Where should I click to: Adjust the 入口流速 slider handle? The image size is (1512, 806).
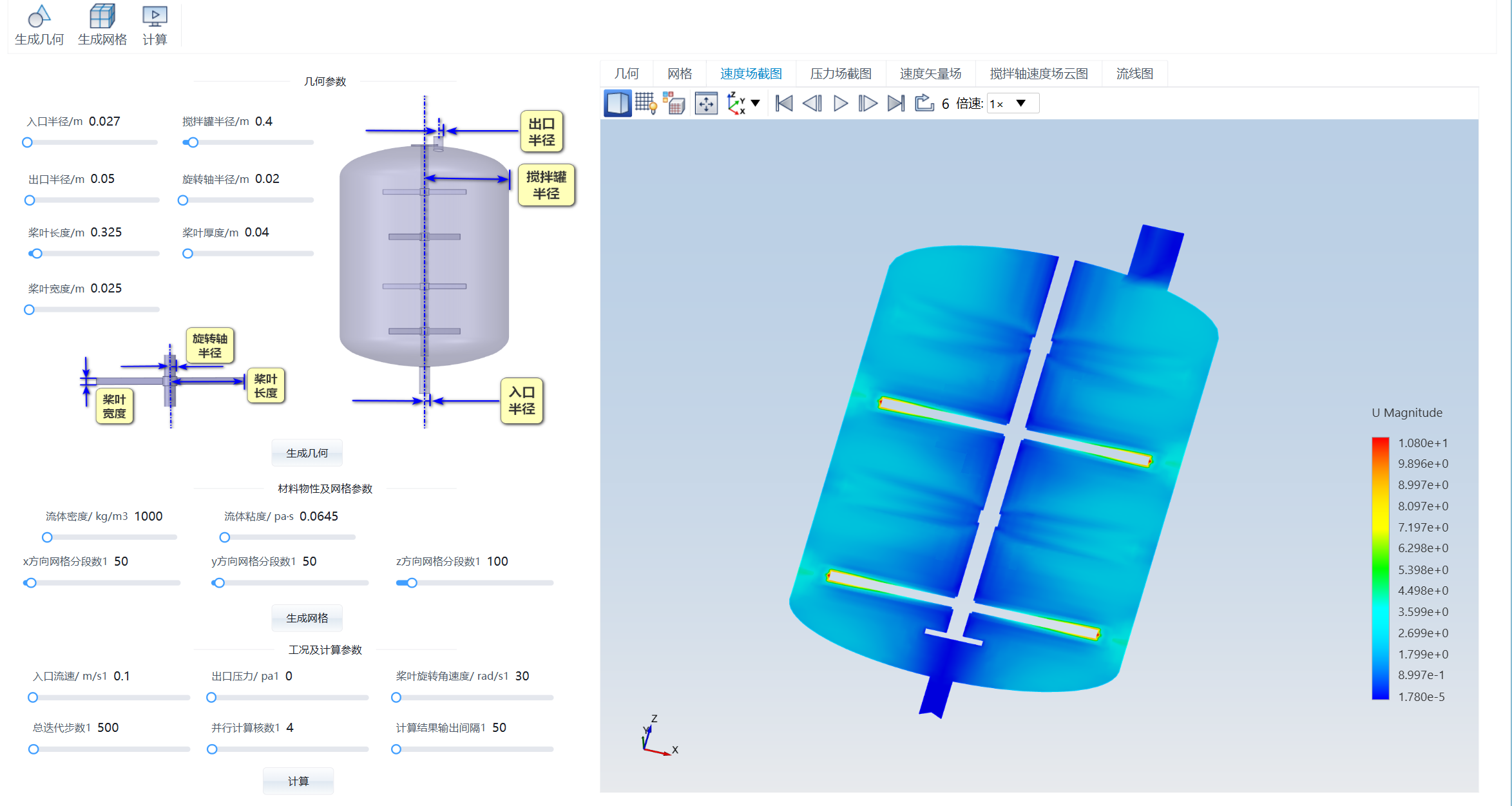tap(33, 698)
